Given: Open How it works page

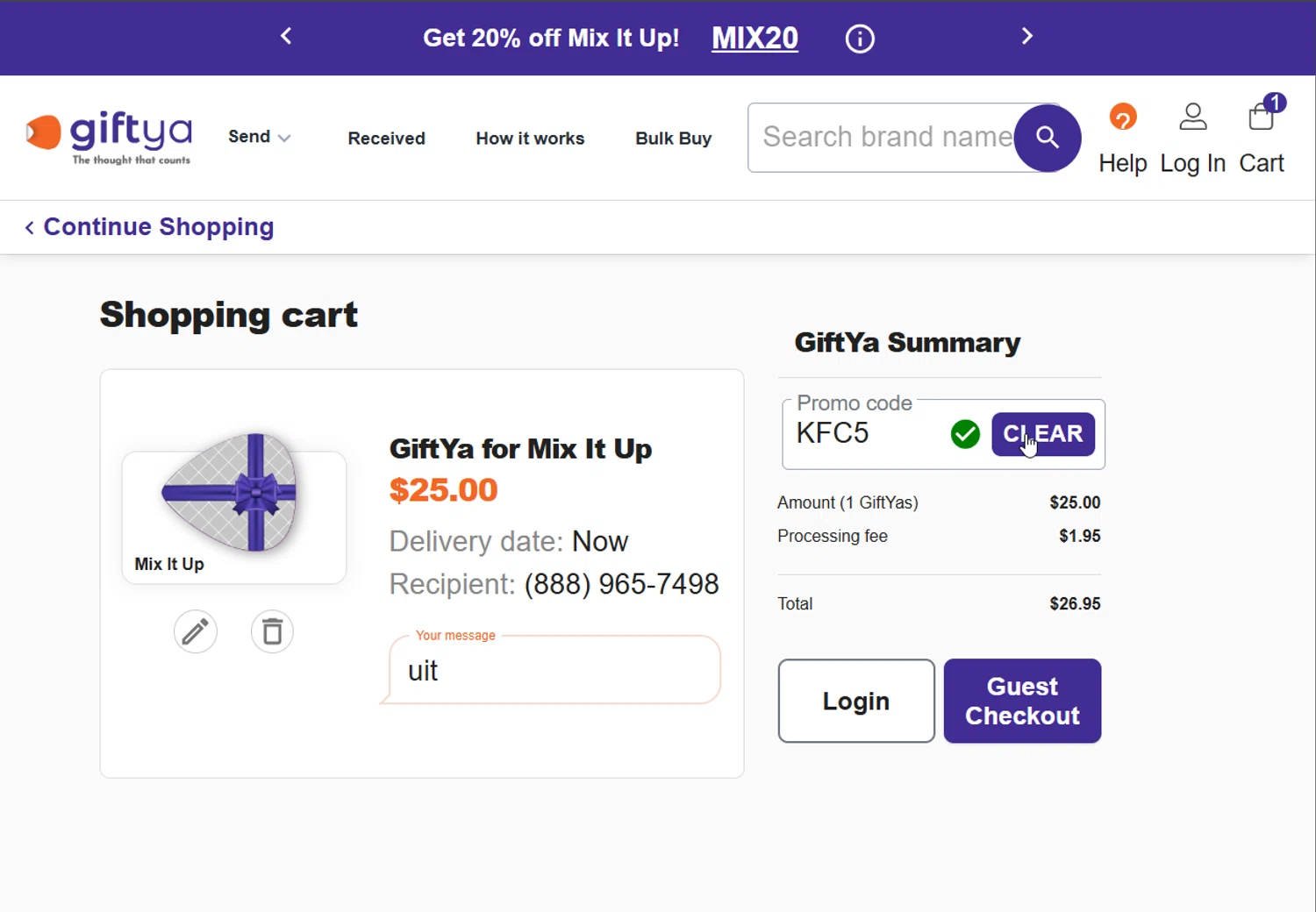Looking at the screenshot, I should point(530,139).
